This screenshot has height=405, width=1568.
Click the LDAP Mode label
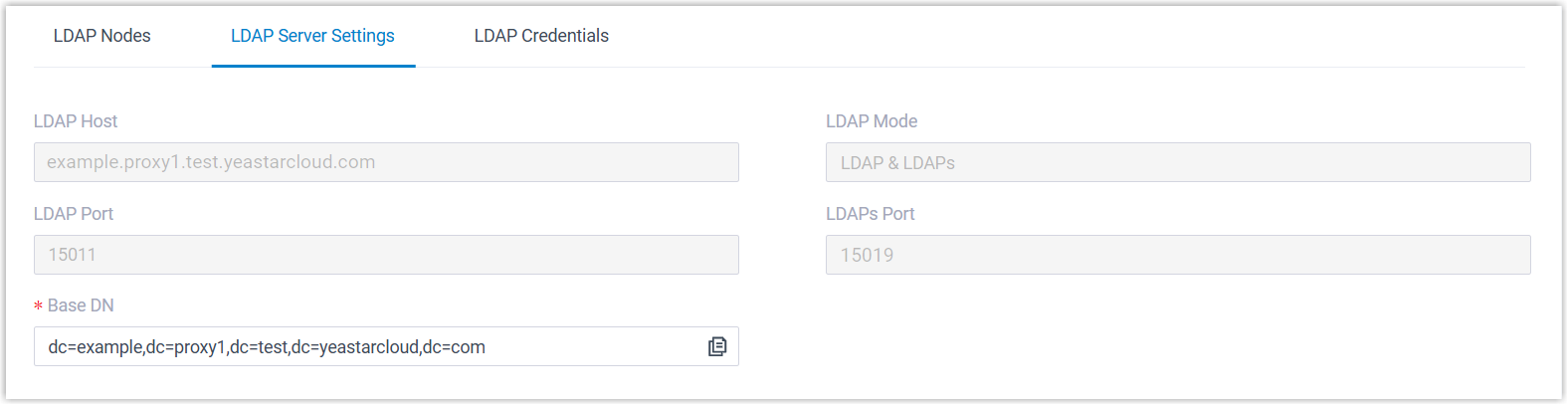872,121
